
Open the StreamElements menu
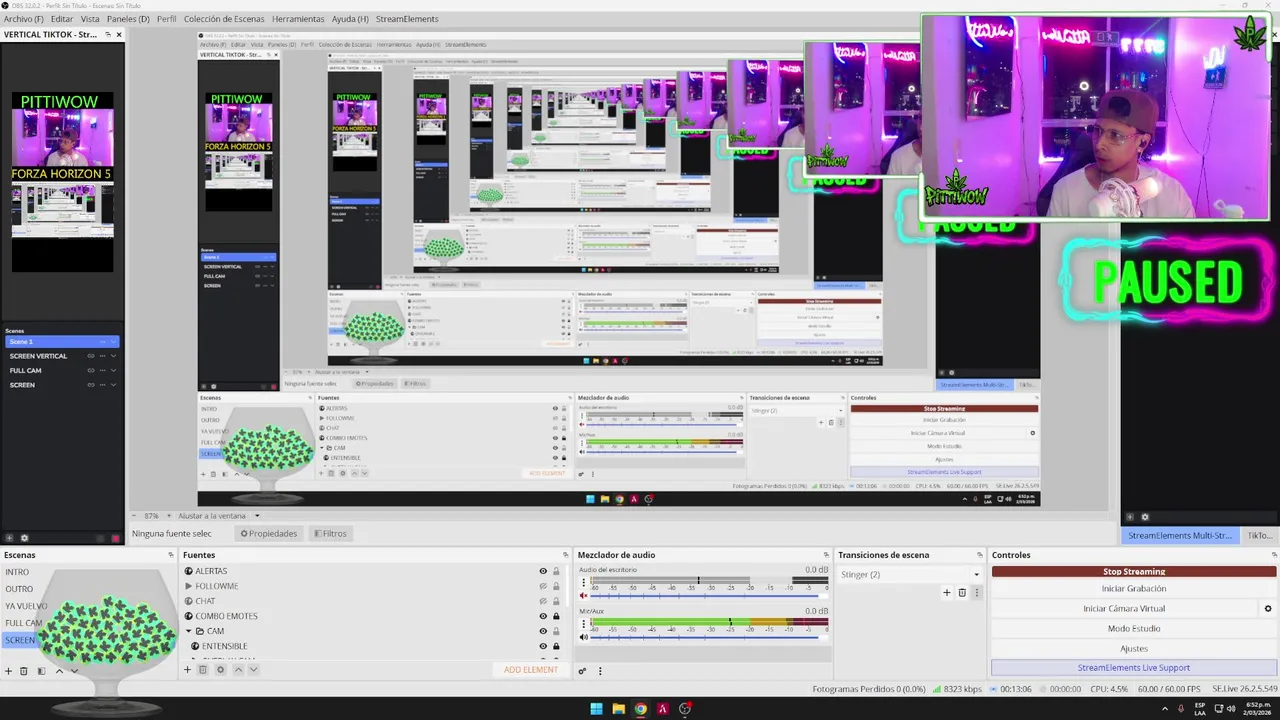click(x=407, y=19)
